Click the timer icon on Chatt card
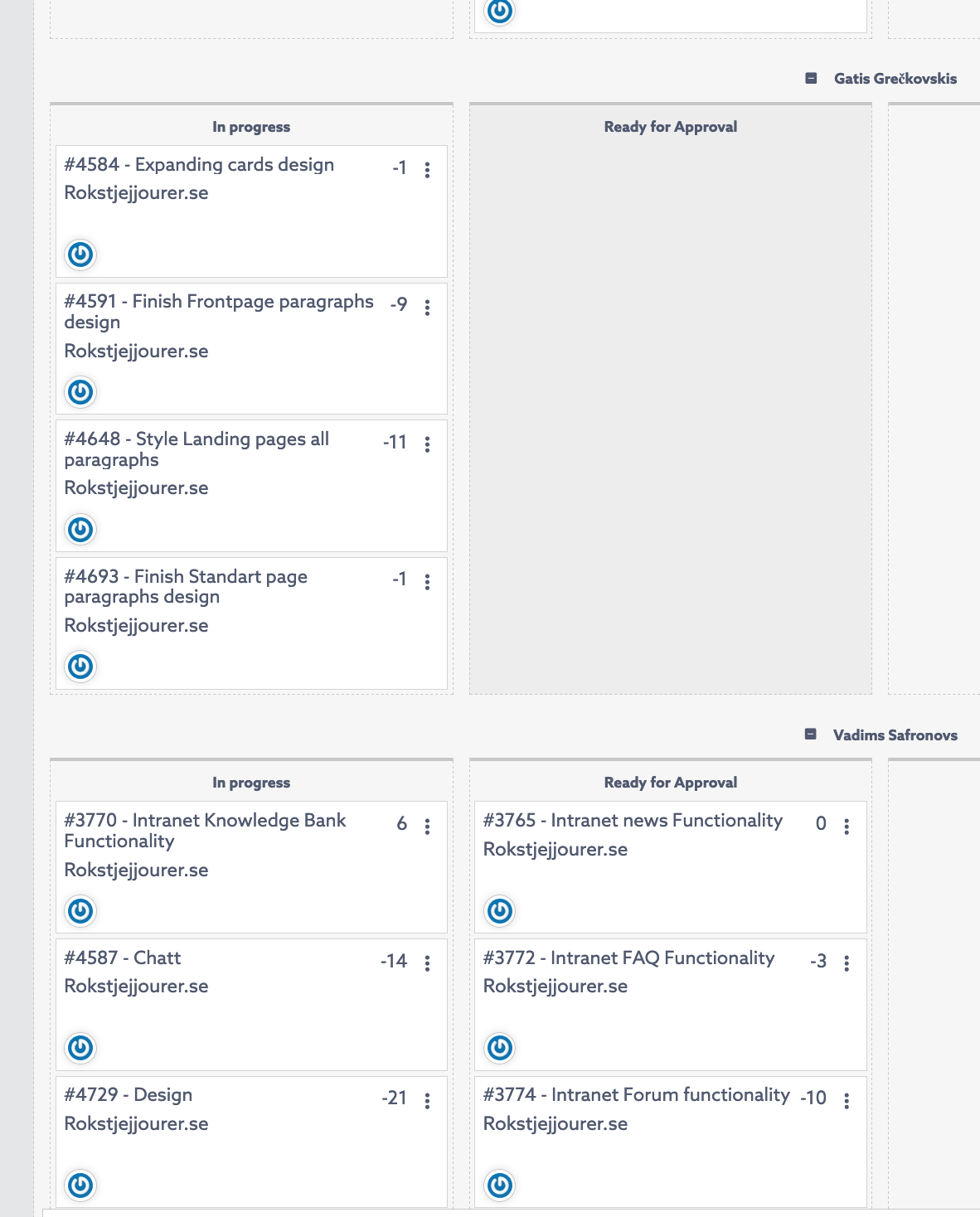The image size is (980, 1217). [80, 1048]
